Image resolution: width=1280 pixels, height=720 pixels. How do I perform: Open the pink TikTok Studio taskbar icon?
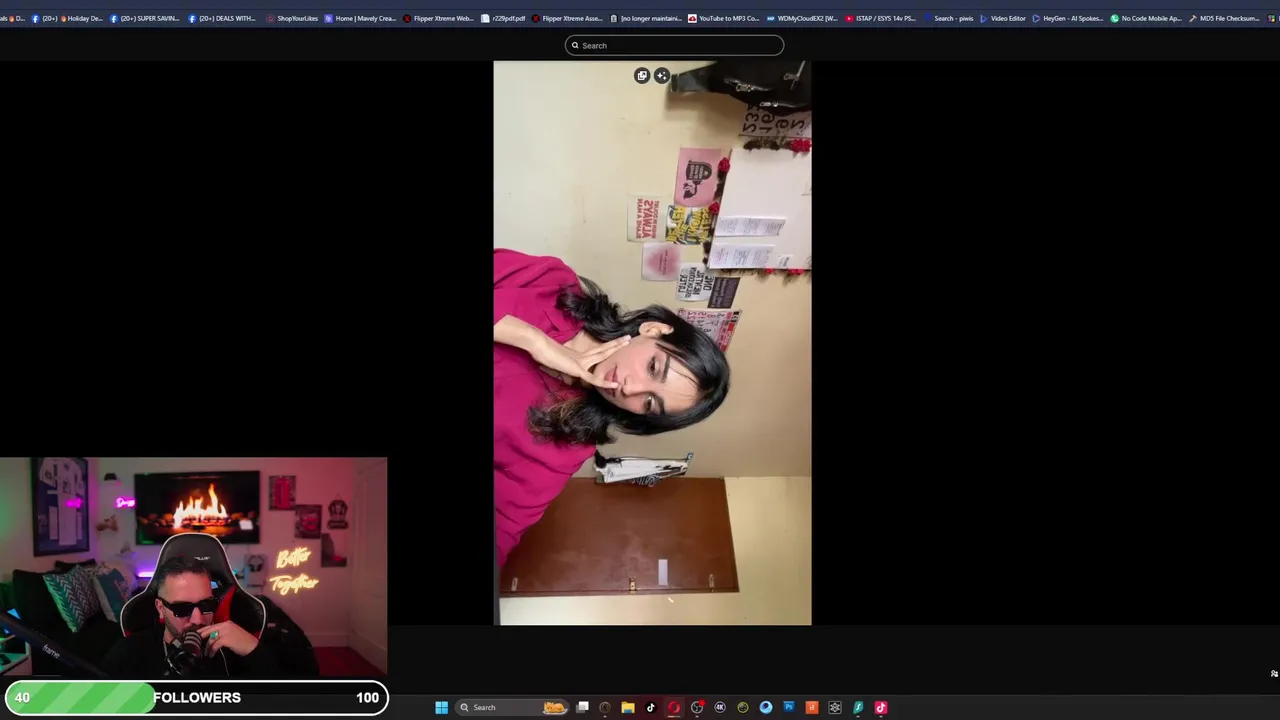click(881, 707)
